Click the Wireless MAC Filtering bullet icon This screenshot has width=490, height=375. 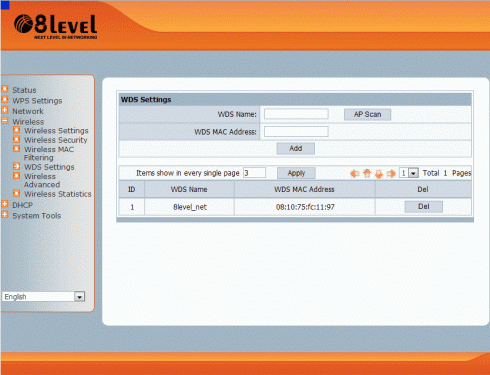pyautogui.click(x=16, y=149)
